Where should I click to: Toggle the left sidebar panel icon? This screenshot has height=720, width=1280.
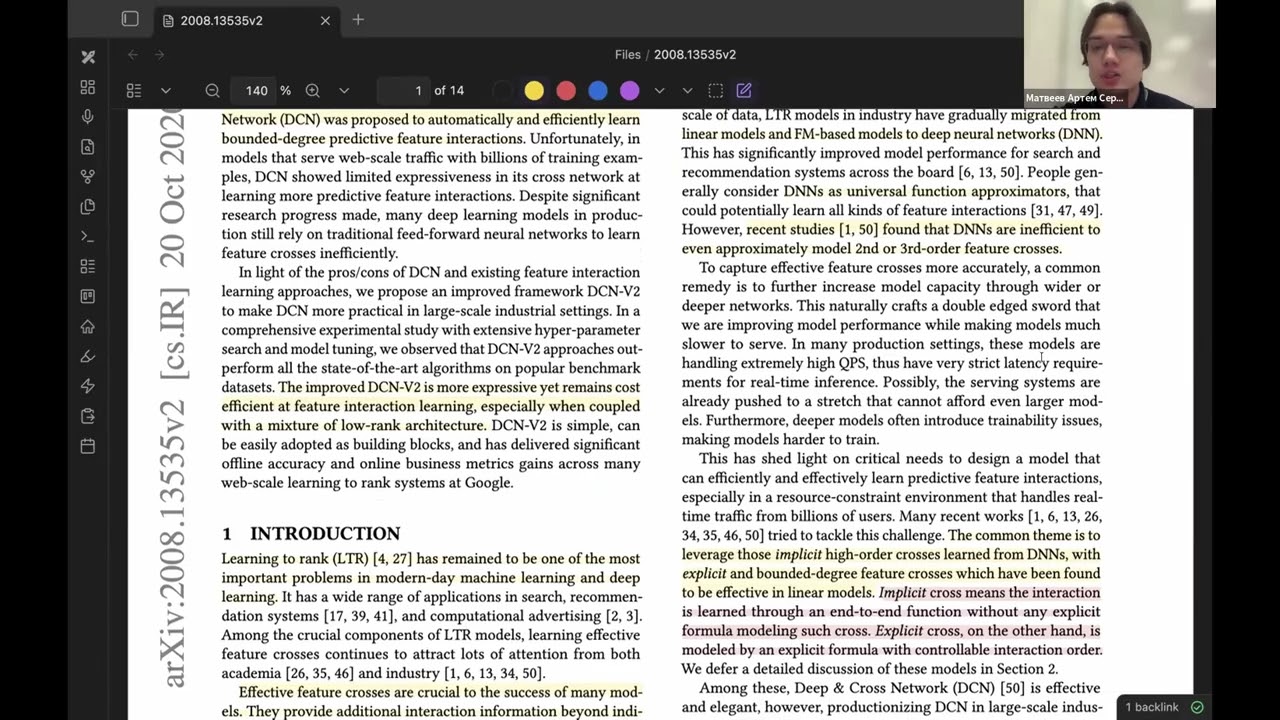point(130,19)
